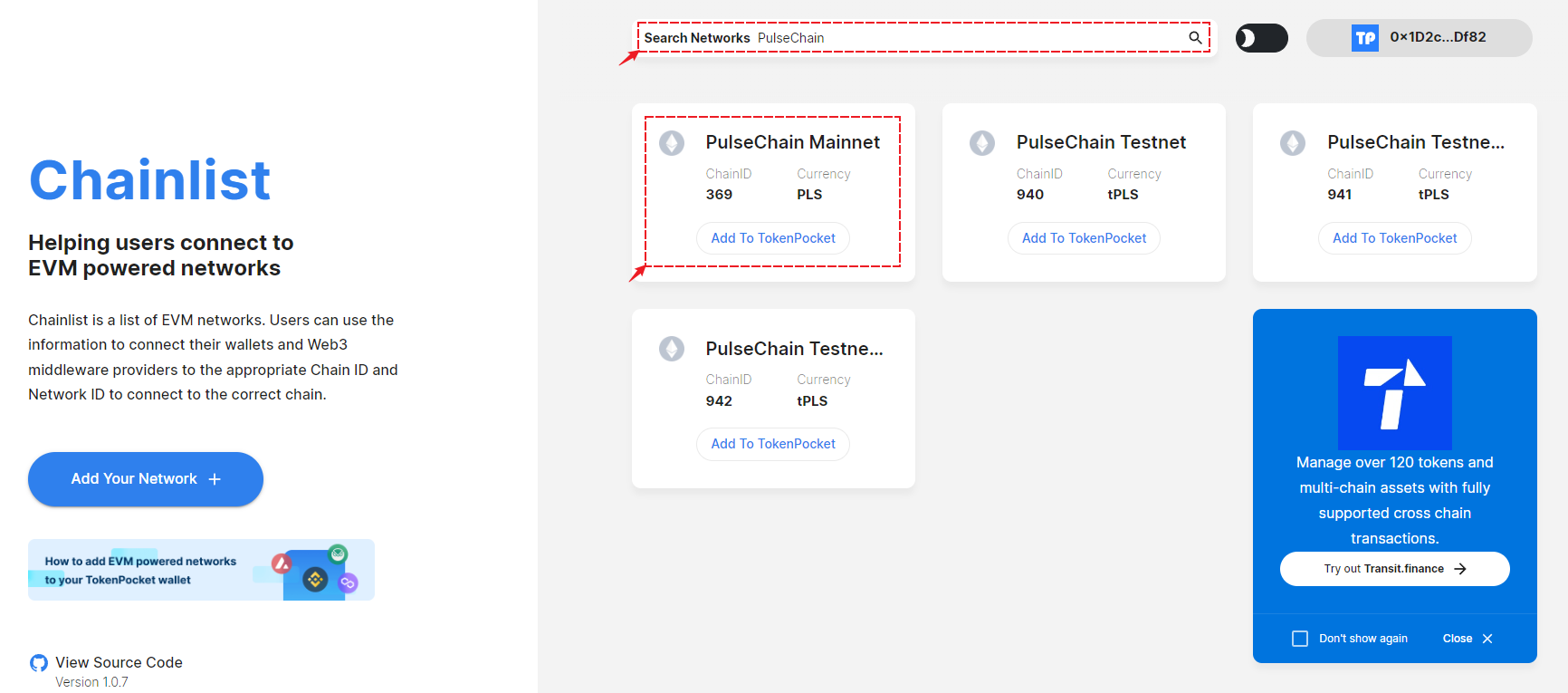1568x693 pixels.
Task: Click the Transit finance logo image
Action: pyautogui.click(x=1395, y=393)
